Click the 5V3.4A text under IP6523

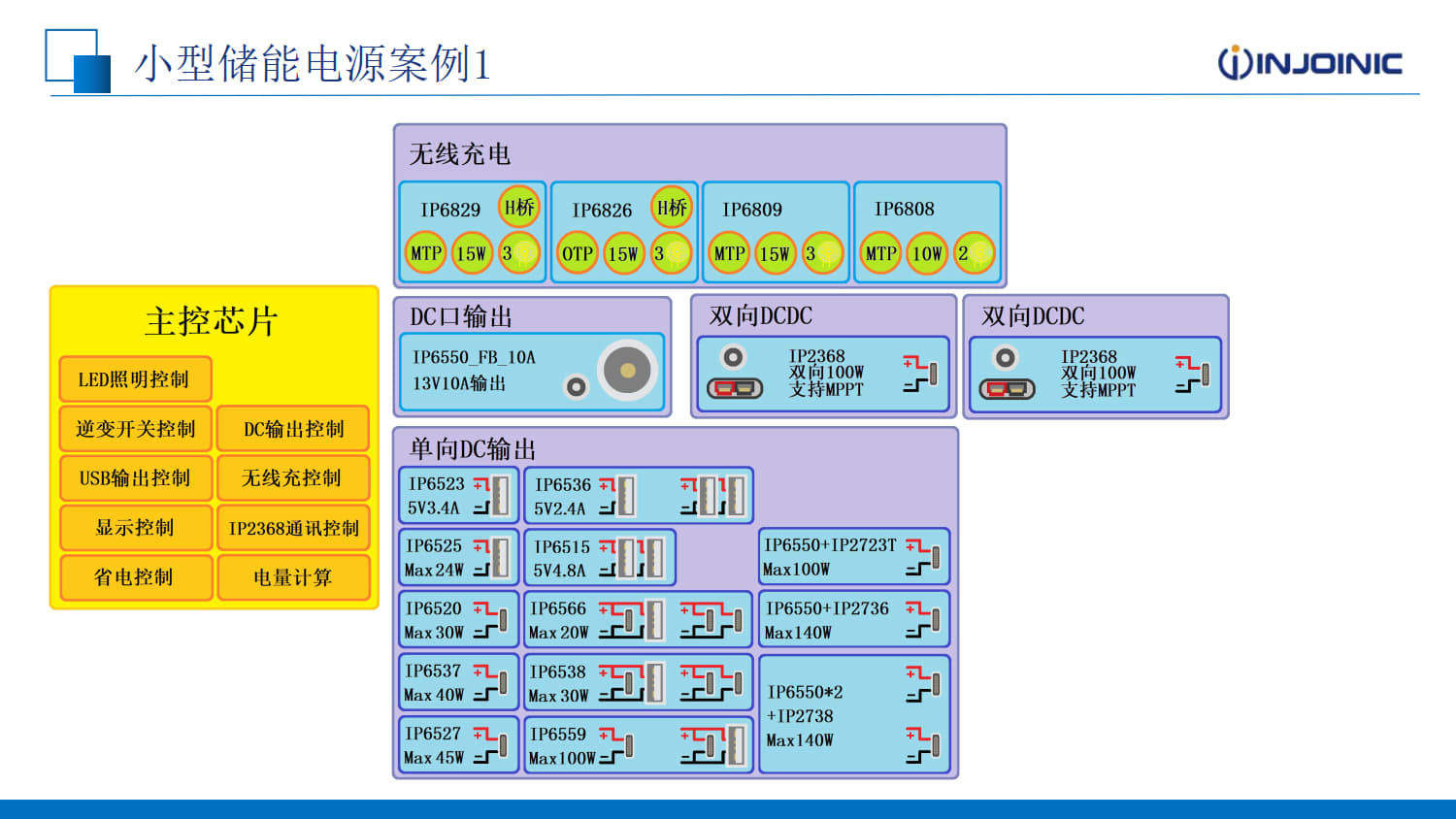(434, 508)
